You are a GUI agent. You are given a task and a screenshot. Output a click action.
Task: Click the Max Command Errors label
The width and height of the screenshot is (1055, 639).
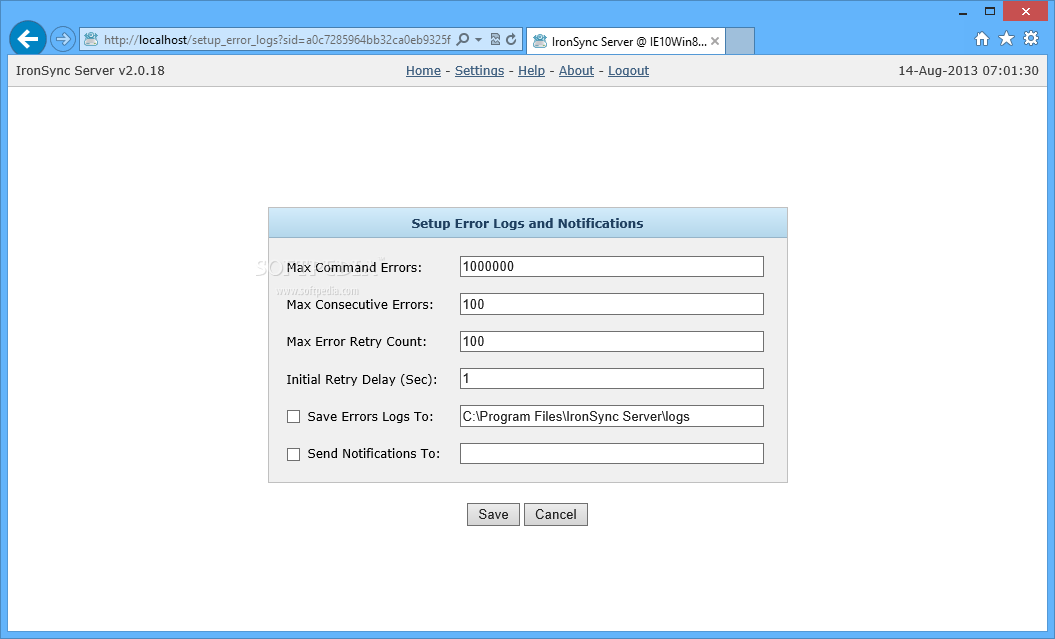pos(354,268)
